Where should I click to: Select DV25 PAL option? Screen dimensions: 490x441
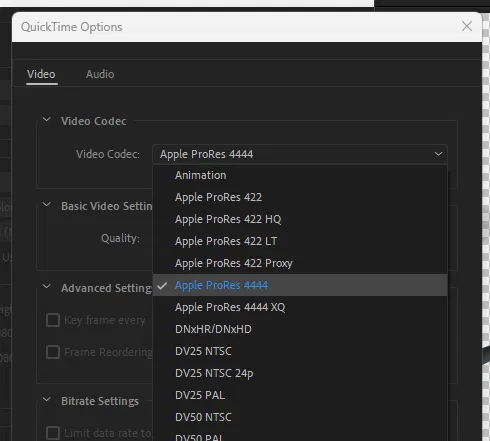[300, 395]
